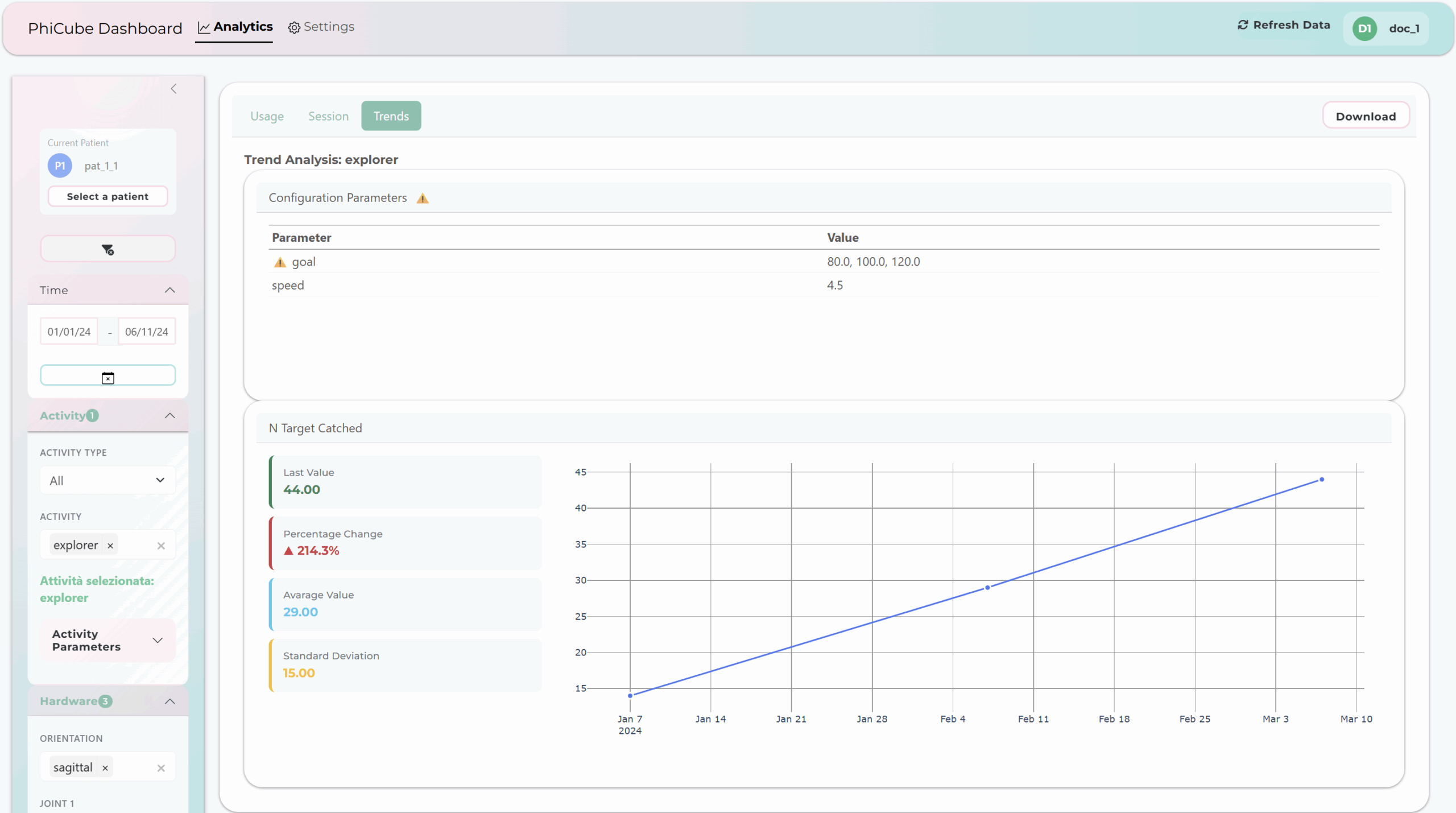This screenshot has width=1456, height=813.
Task: Collapse the Time filter section
Action: pyautogui.click(x=169, y=290)
